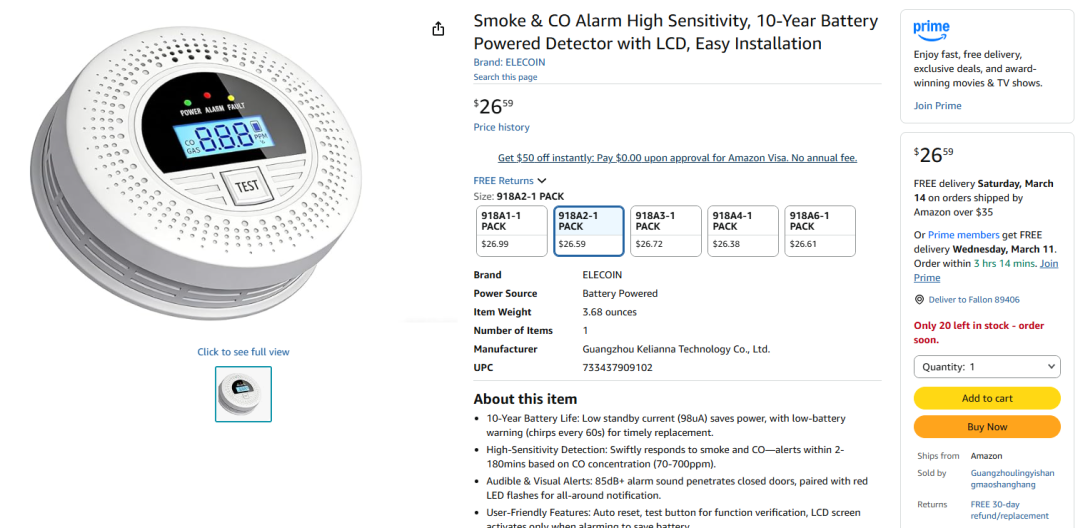Click the Add to cart button
Viewport: 1078px width, 528px height.
[x=986, y=398]
